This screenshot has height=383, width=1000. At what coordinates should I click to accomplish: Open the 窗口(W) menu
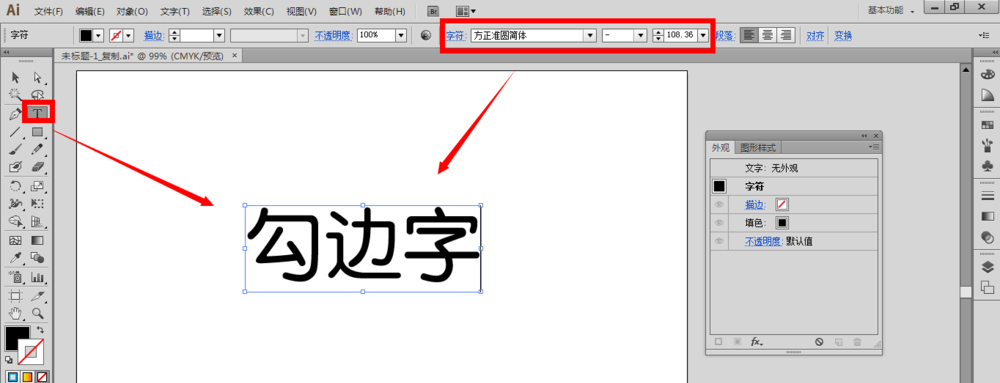[x=345, y=11]
